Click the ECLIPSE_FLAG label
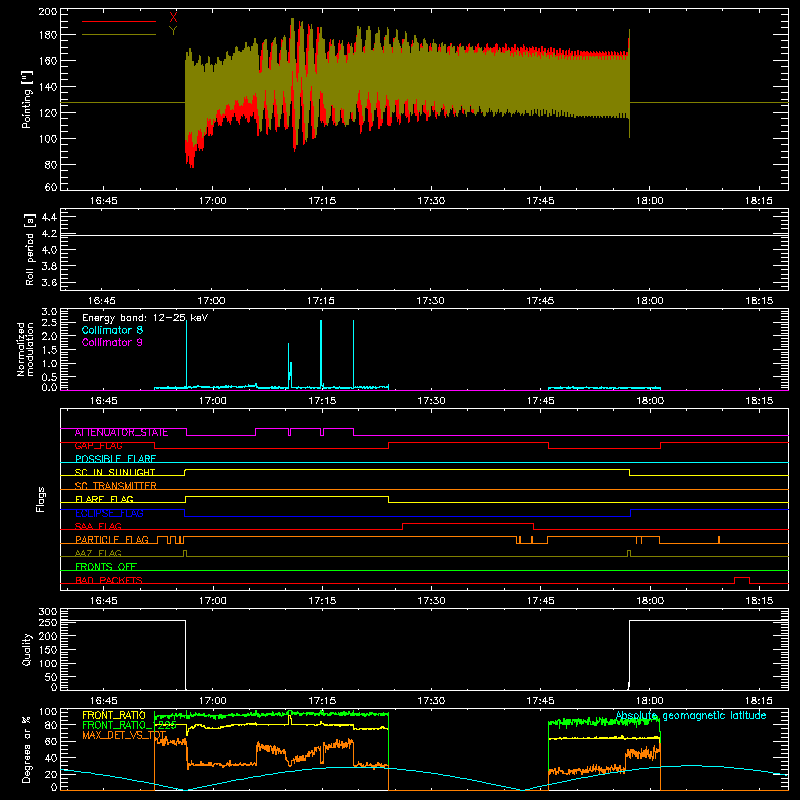Viewport: 800px width, 800px height. tap(109, 513)
